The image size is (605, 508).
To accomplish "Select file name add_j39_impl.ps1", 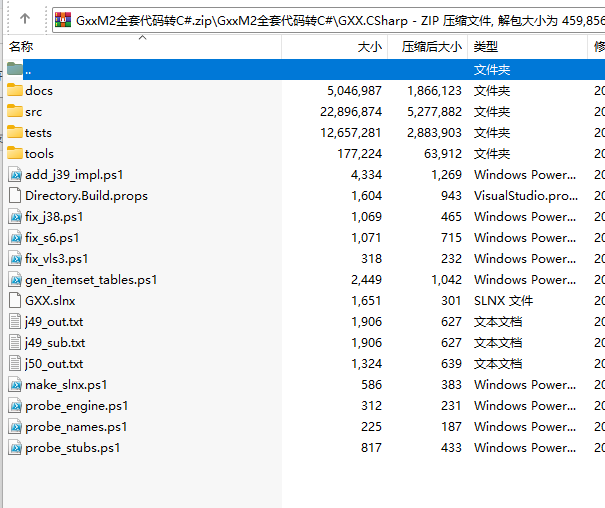I will point(74,175).
